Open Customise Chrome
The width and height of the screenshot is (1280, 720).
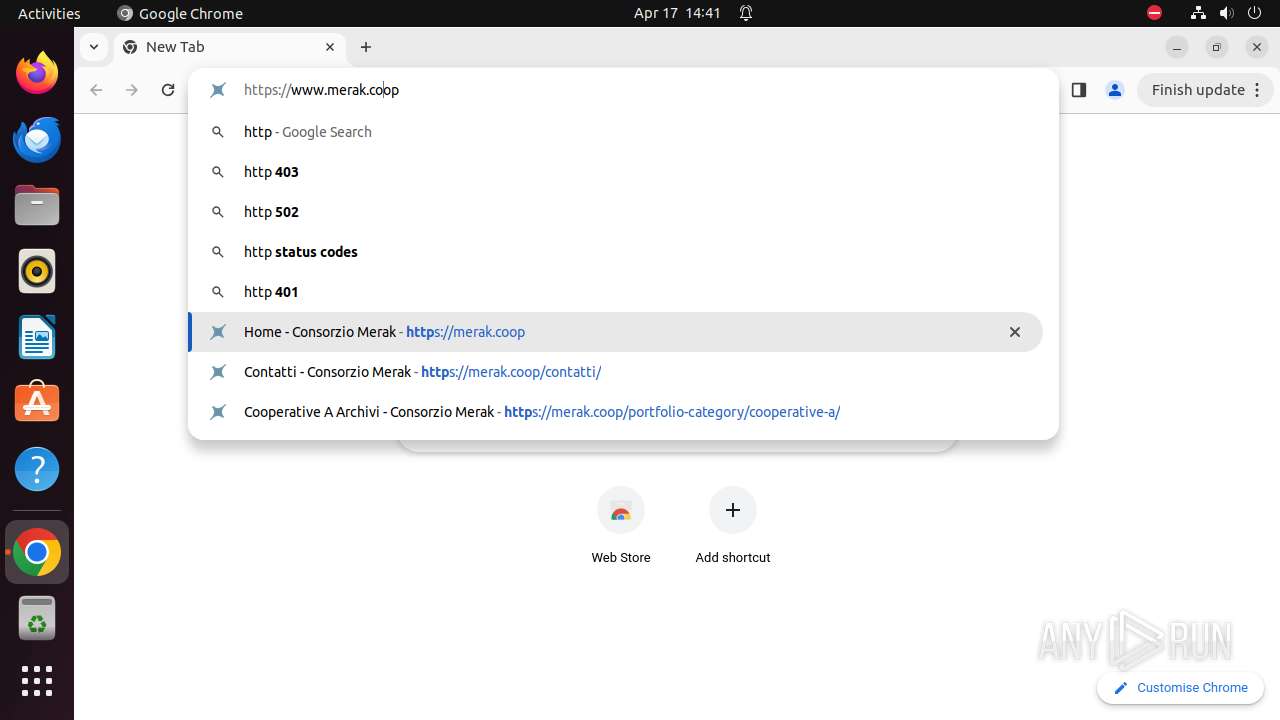click(x=1181, y=688)
